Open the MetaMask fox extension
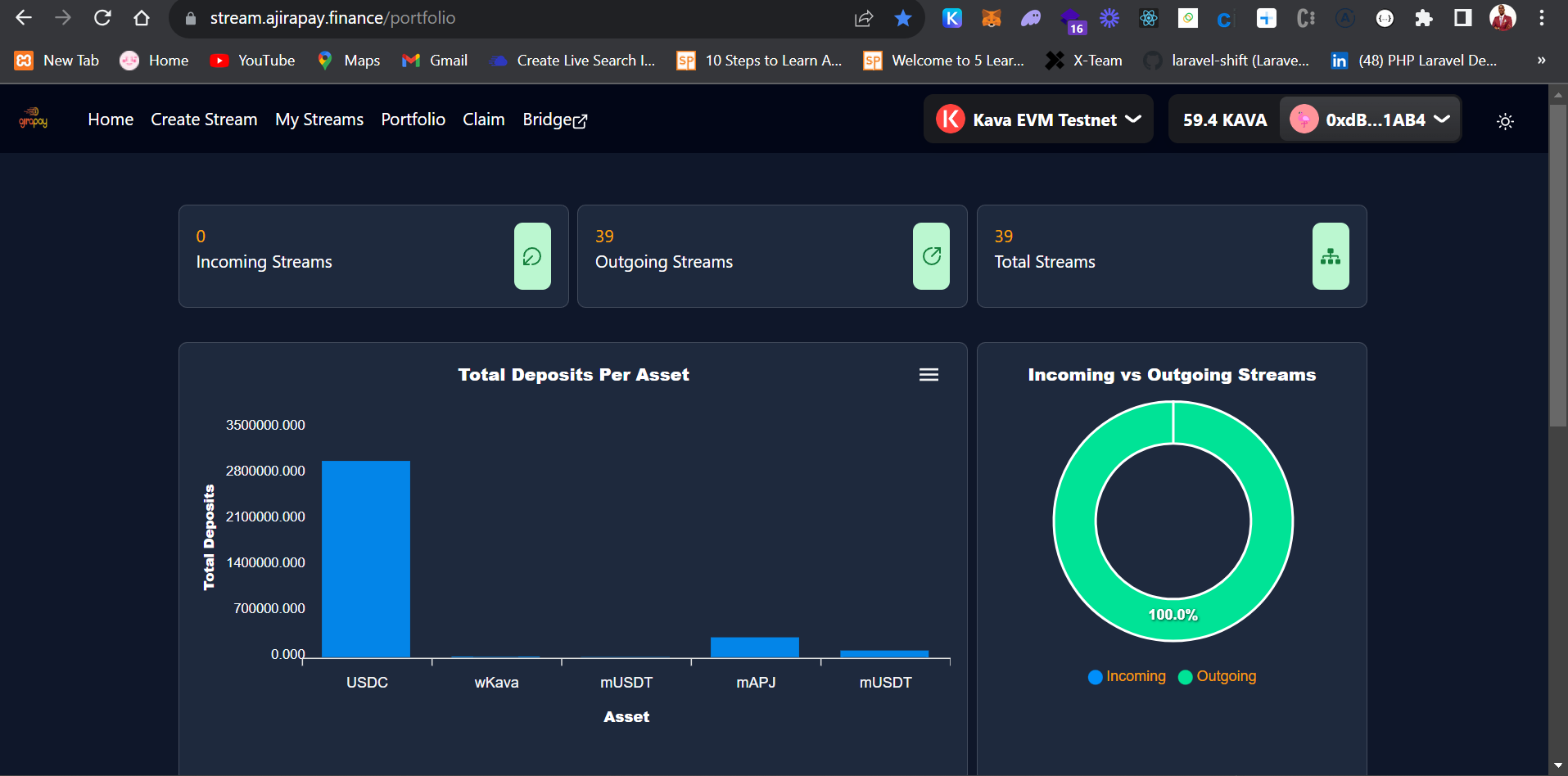 [x=991, y=18]
